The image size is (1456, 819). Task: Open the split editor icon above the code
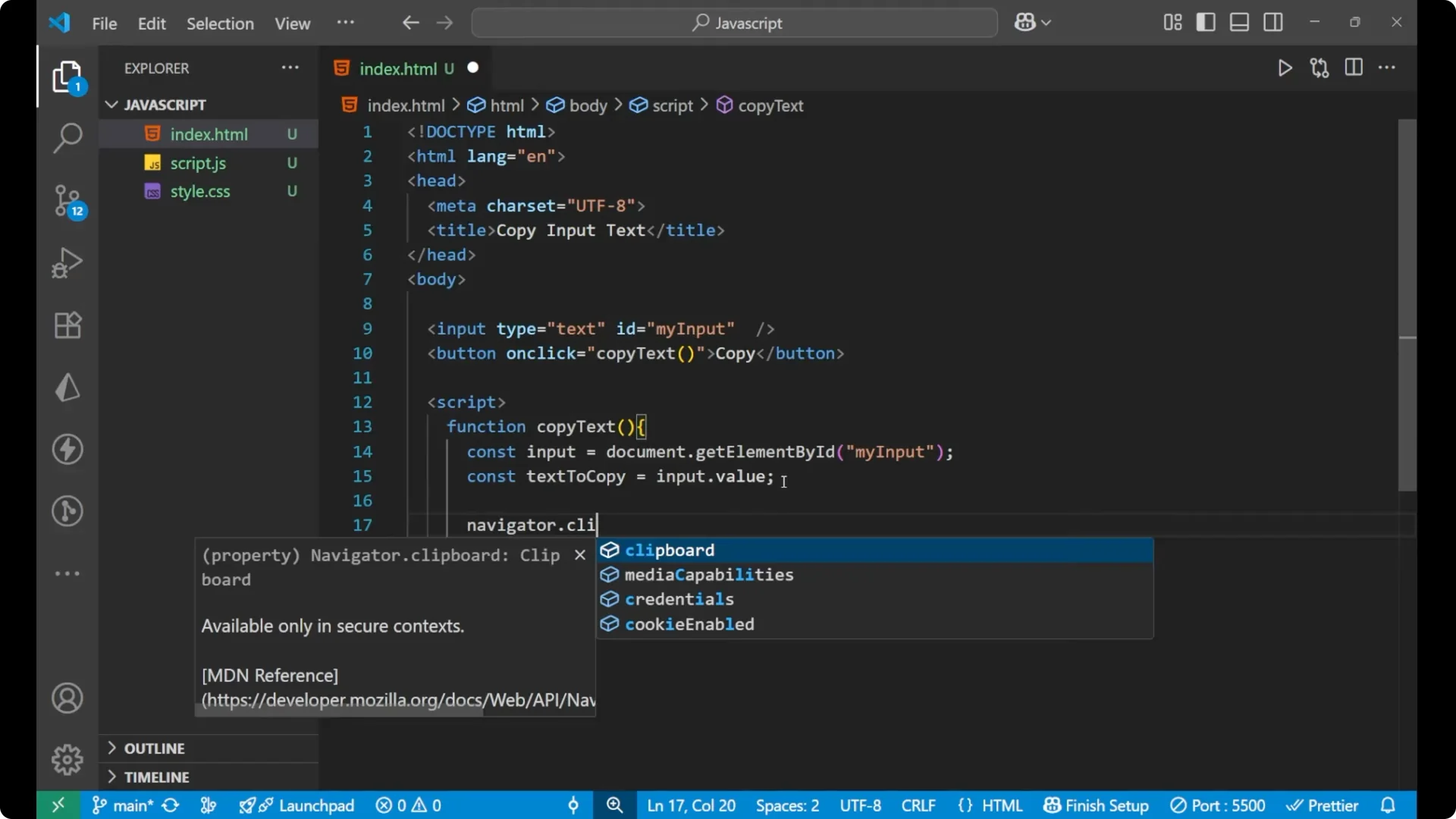pos(1354,67)
